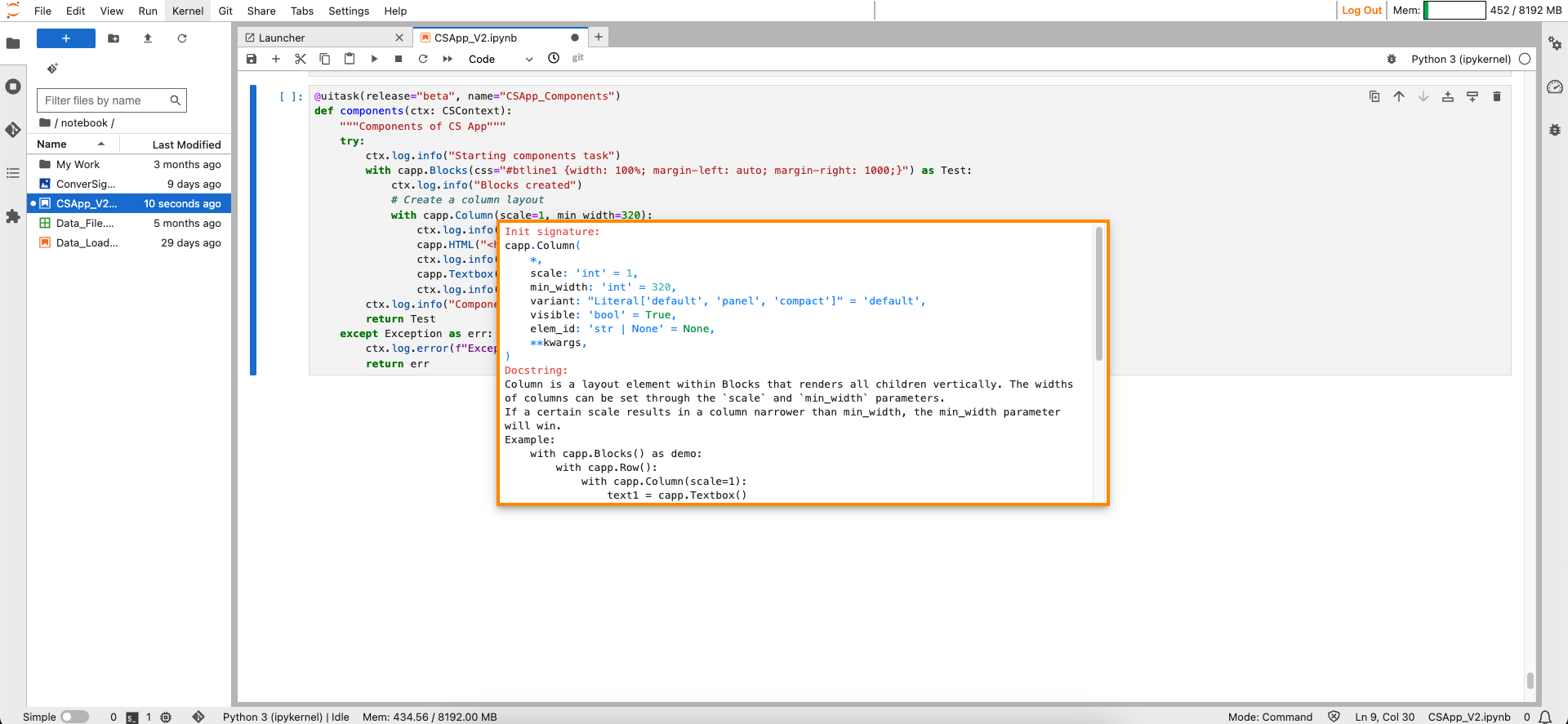The width and height of the screenshot is (1568, 724).
Task: Sort files by Last Modified column
Action: pos(176,144)
